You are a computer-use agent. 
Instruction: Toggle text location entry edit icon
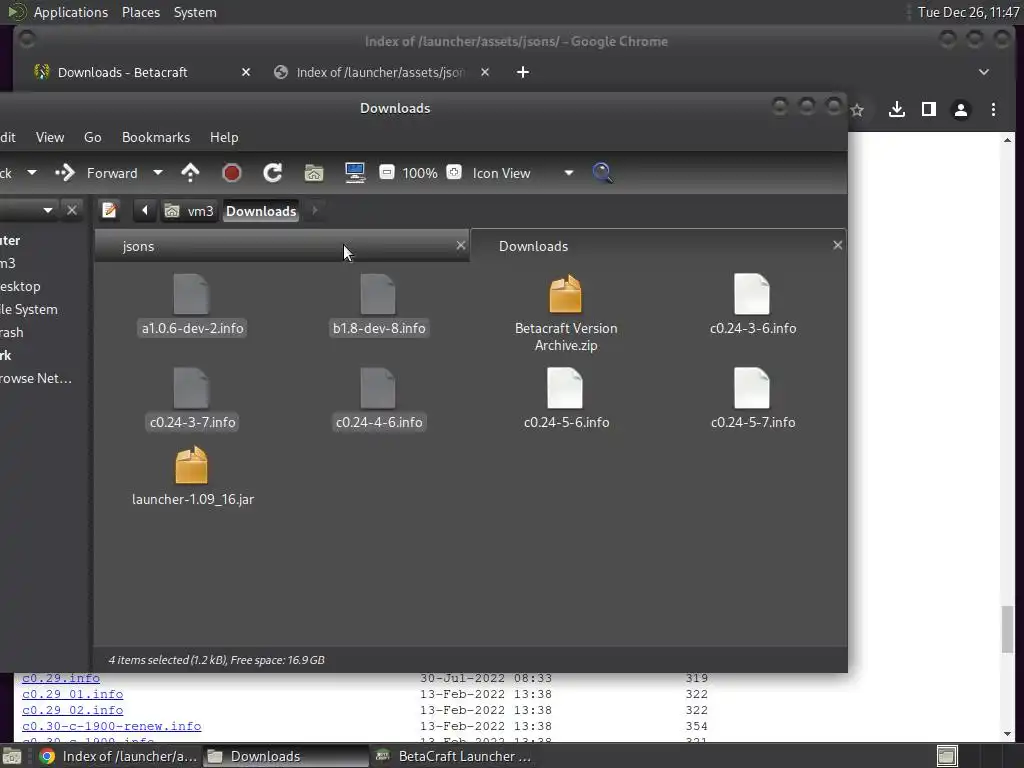point(109,210)
